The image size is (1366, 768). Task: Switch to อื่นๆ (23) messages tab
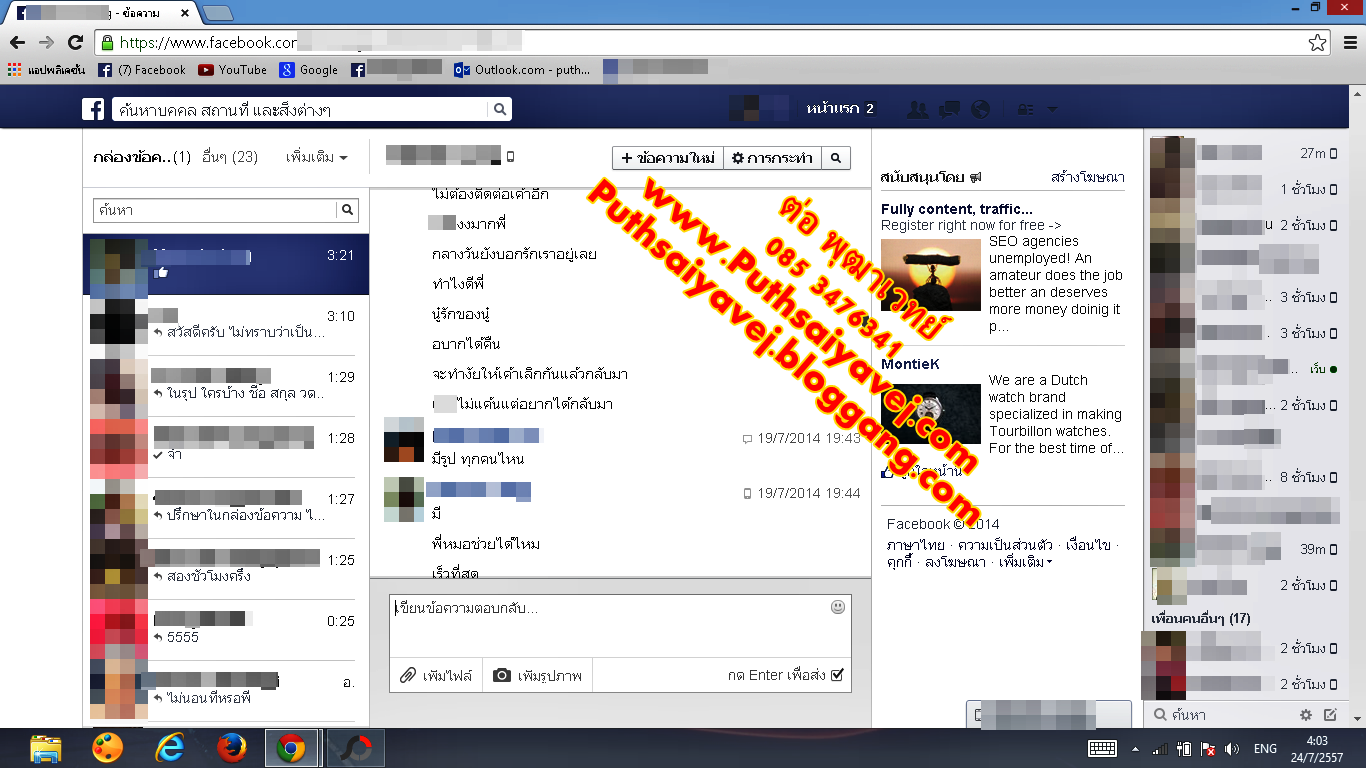pos(230,157)
